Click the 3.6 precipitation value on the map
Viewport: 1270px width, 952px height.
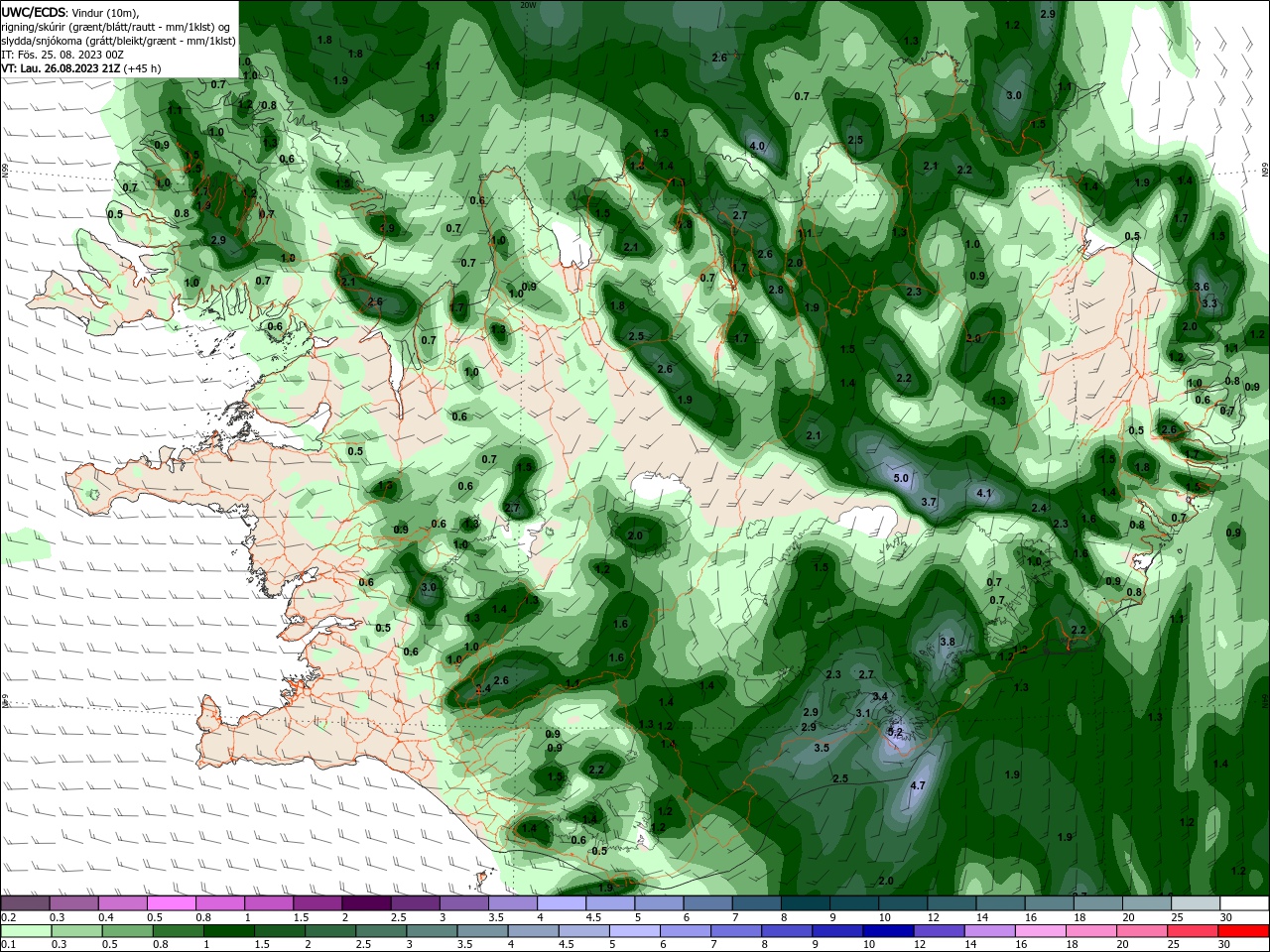point(1202,287)
